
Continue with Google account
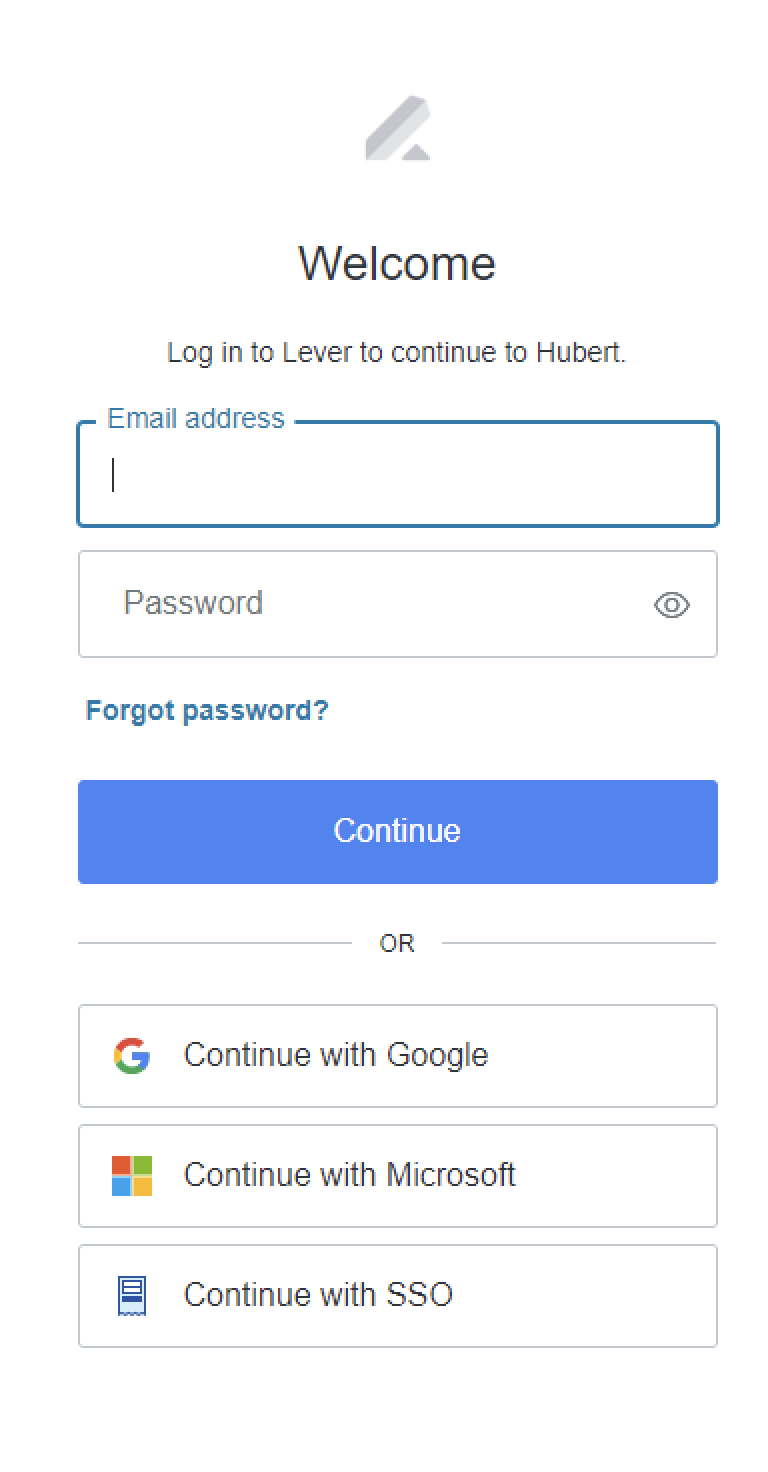pos(397,1055)
